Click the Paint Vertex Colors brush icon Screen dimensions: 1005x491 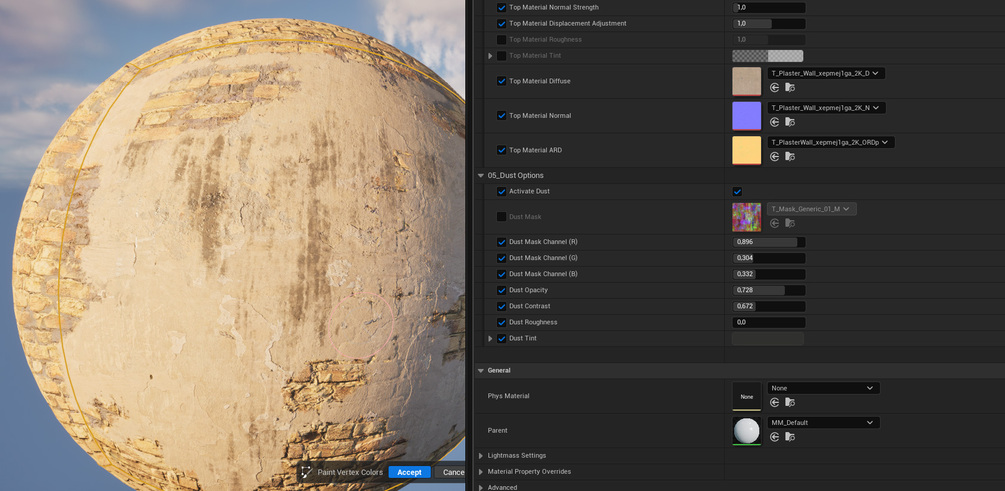pos(306,472)
